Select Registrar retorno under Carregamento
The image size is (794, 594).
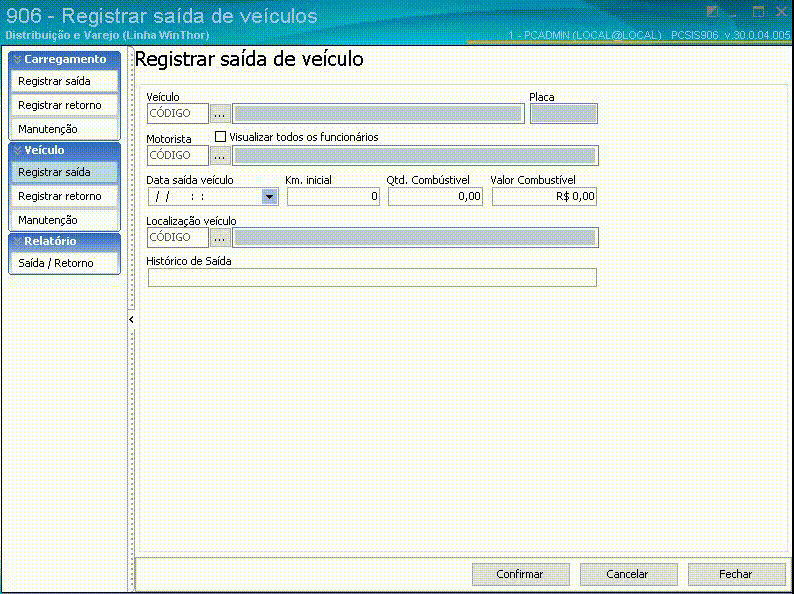tap(64, 105)
